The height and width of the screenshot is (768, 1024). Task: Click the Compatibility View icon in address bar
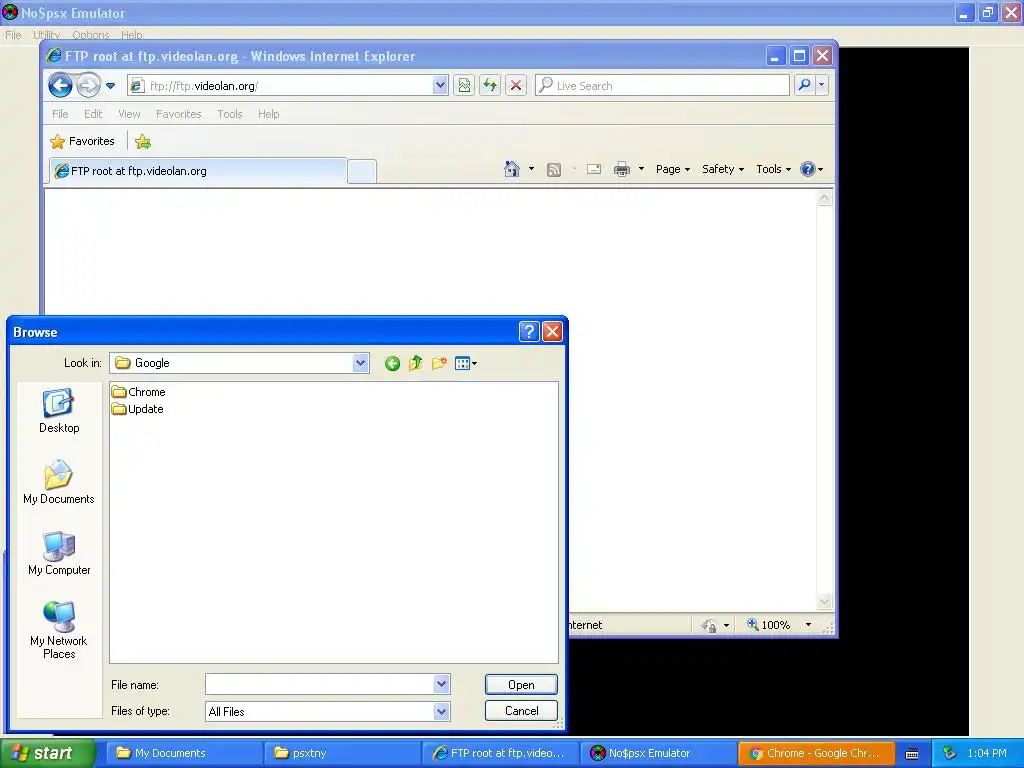[464, 85]
